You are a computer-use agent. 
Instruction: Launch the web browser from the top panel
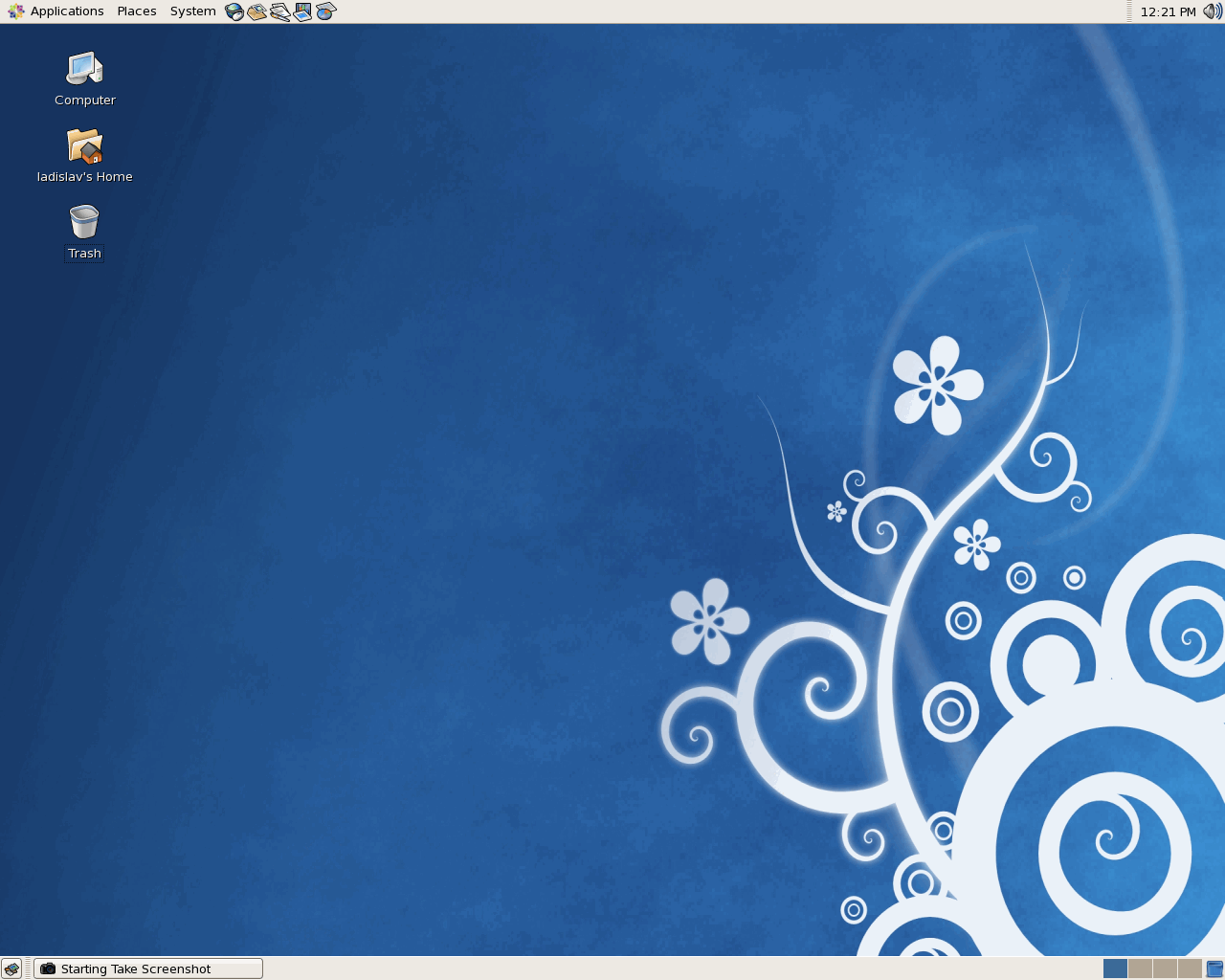[x=234, y=11]
